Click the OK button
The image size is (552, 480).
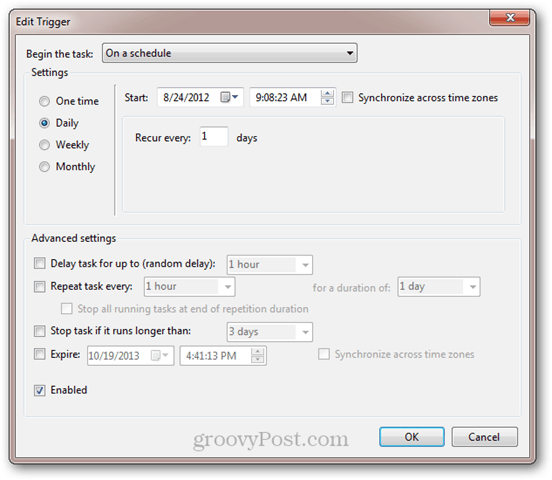click(412, 437)
